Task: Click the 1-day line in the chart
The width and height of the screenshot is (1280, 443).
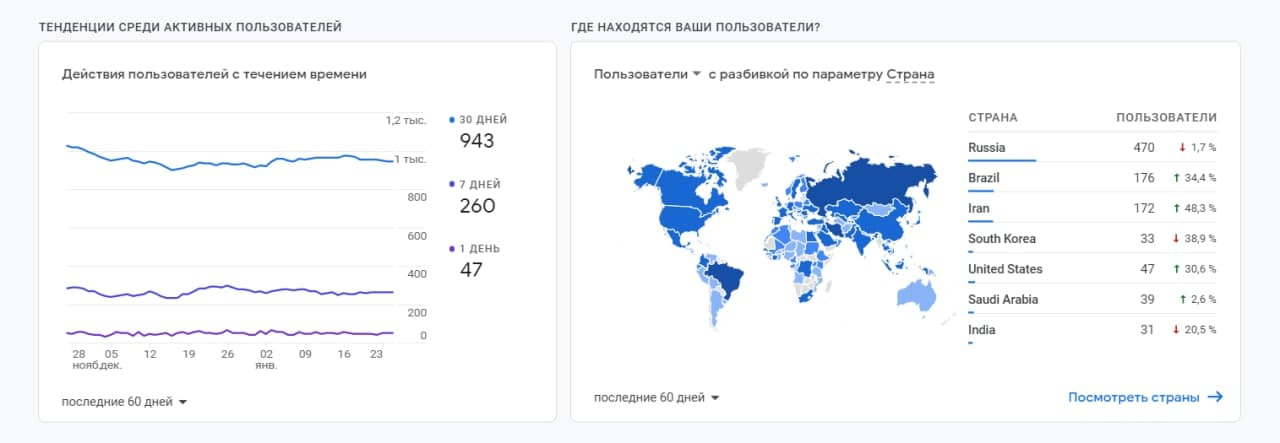Action: (230, 333)
